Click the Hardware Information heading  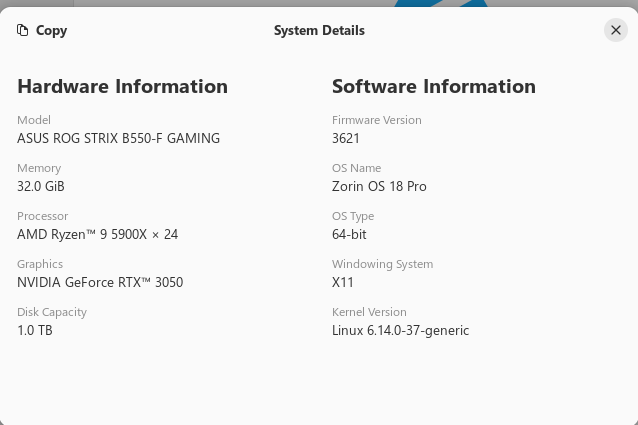[122, 86]
